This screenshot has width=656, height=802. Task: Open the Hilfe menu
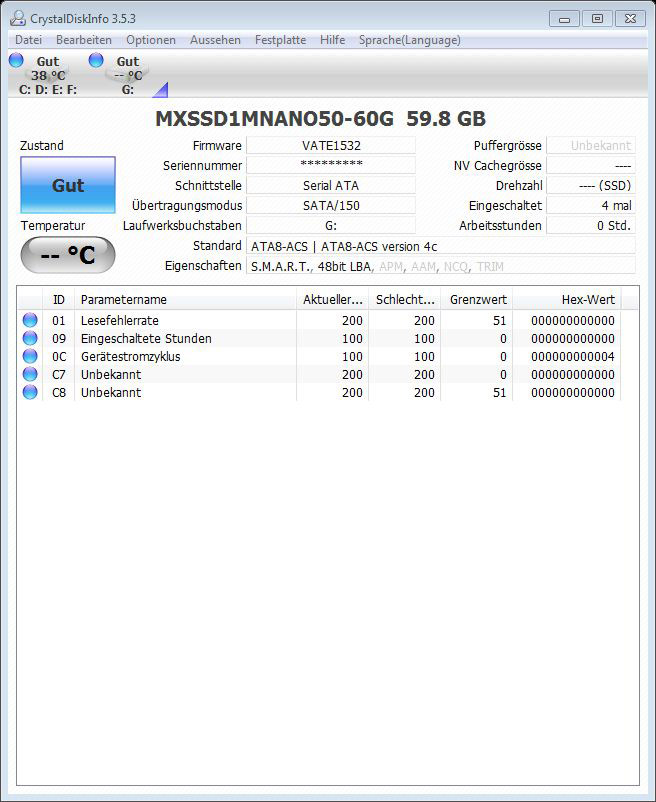[333, 40]
